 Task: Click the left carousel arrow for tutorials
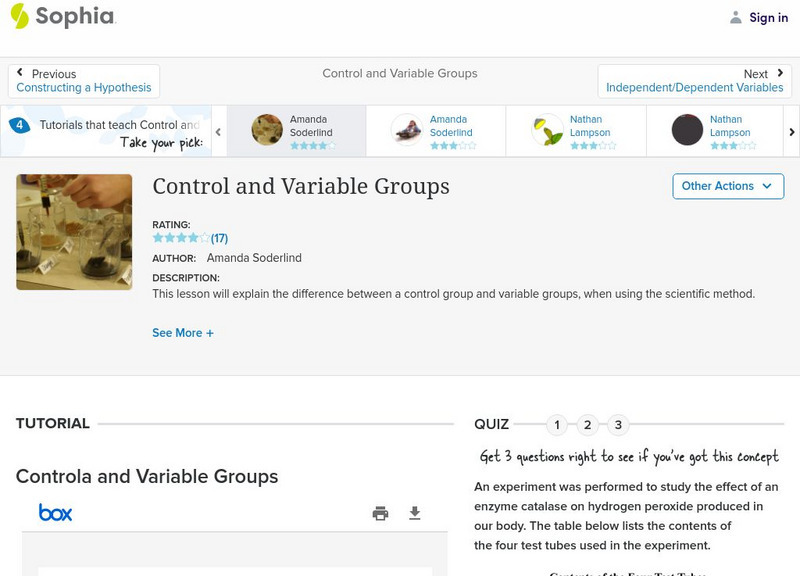218,132
